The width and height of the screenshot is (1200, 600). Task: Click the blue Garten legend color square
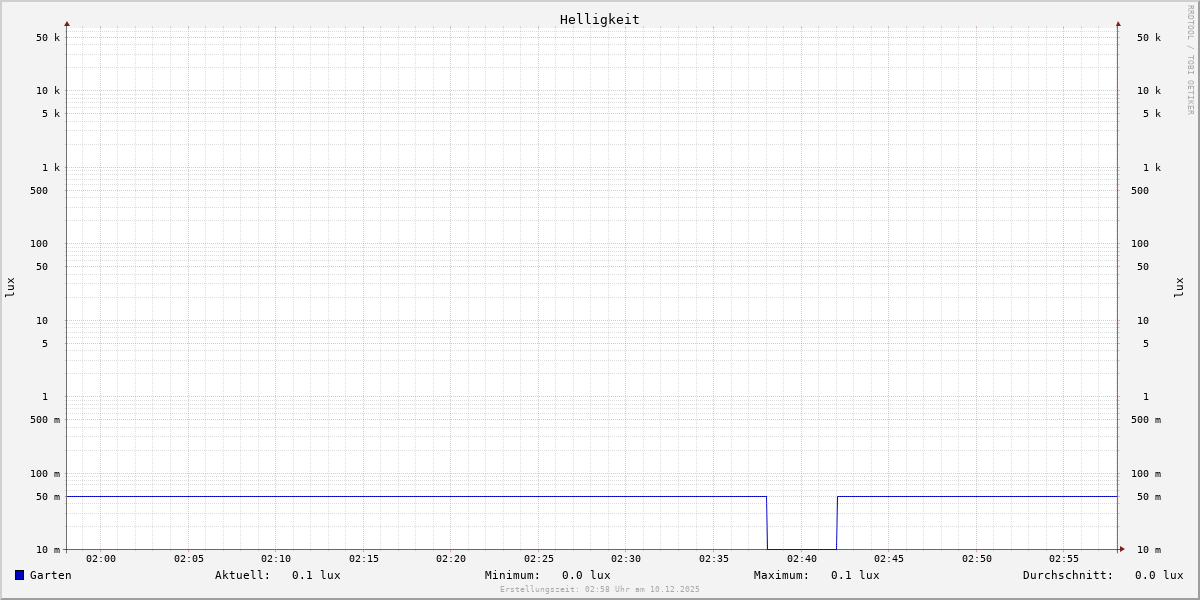pyautogui.click(x=19, y=575)
